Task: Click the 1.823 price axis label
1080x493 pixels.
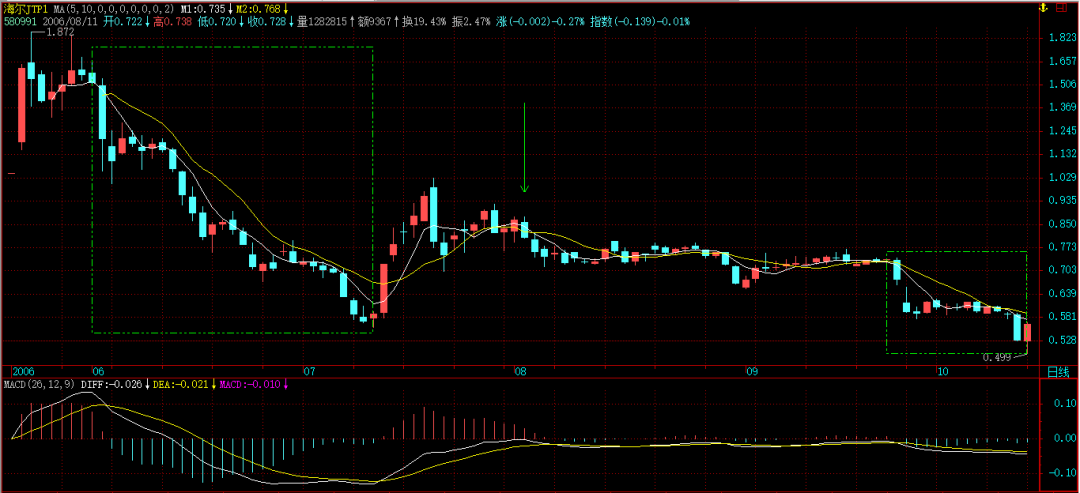Action: [1063, 38]
